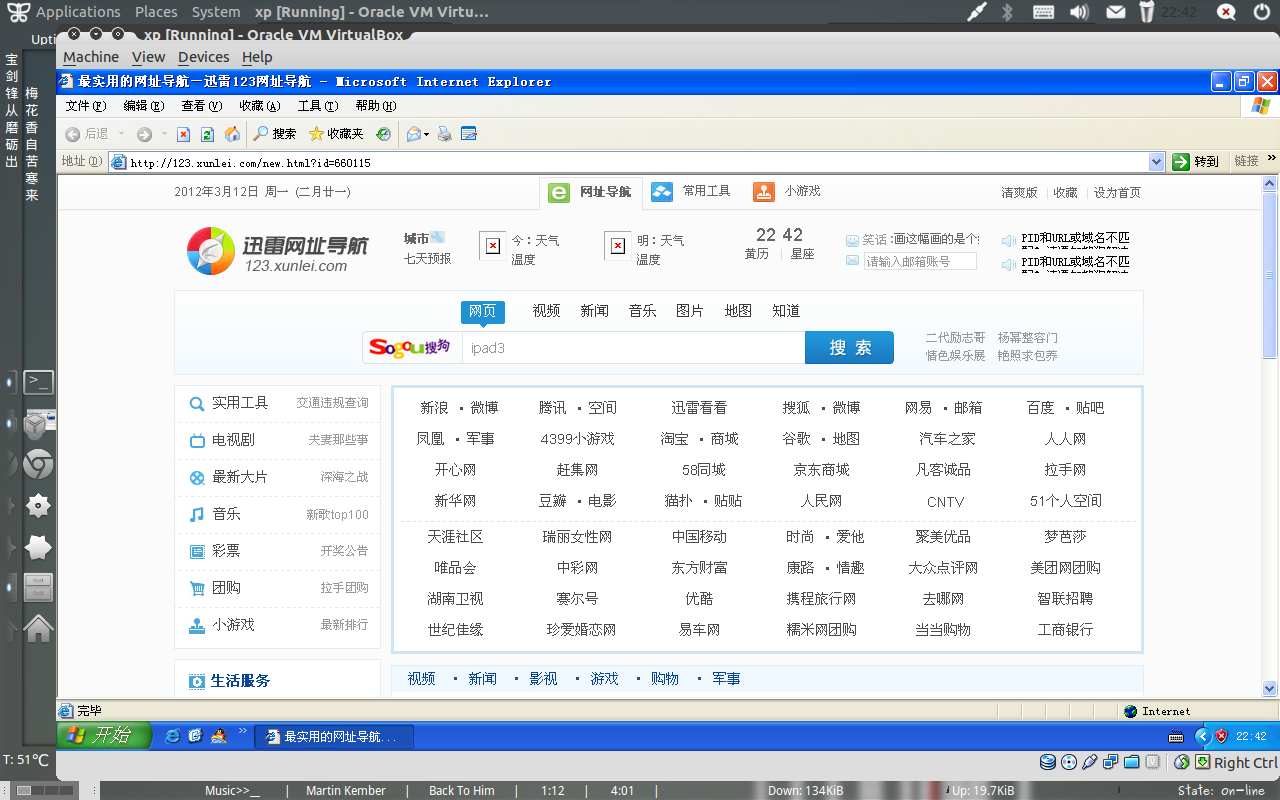This screenshot has width=1280, height=800.
Task: Switch to the 常用工具 tab
Action: click(692, 192)
